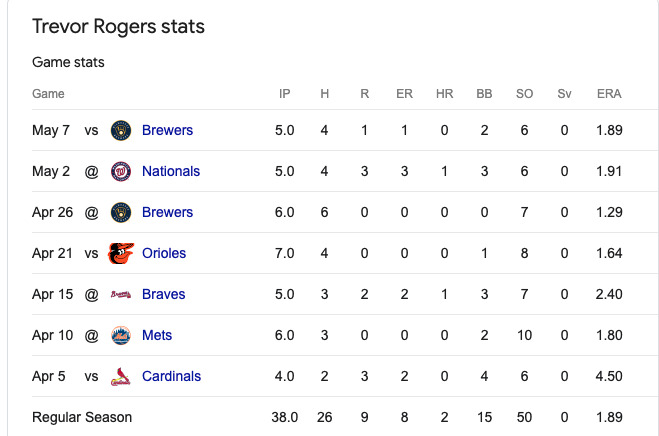
Task: Click the Nationals team logo
Action: (121, 171)
